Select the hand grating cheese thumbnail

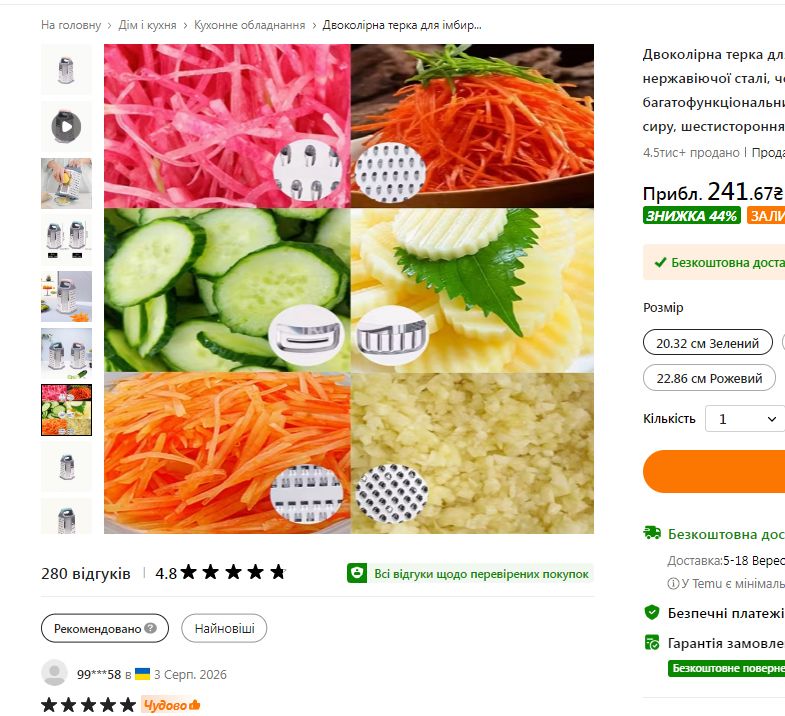[x=66, y=183]
